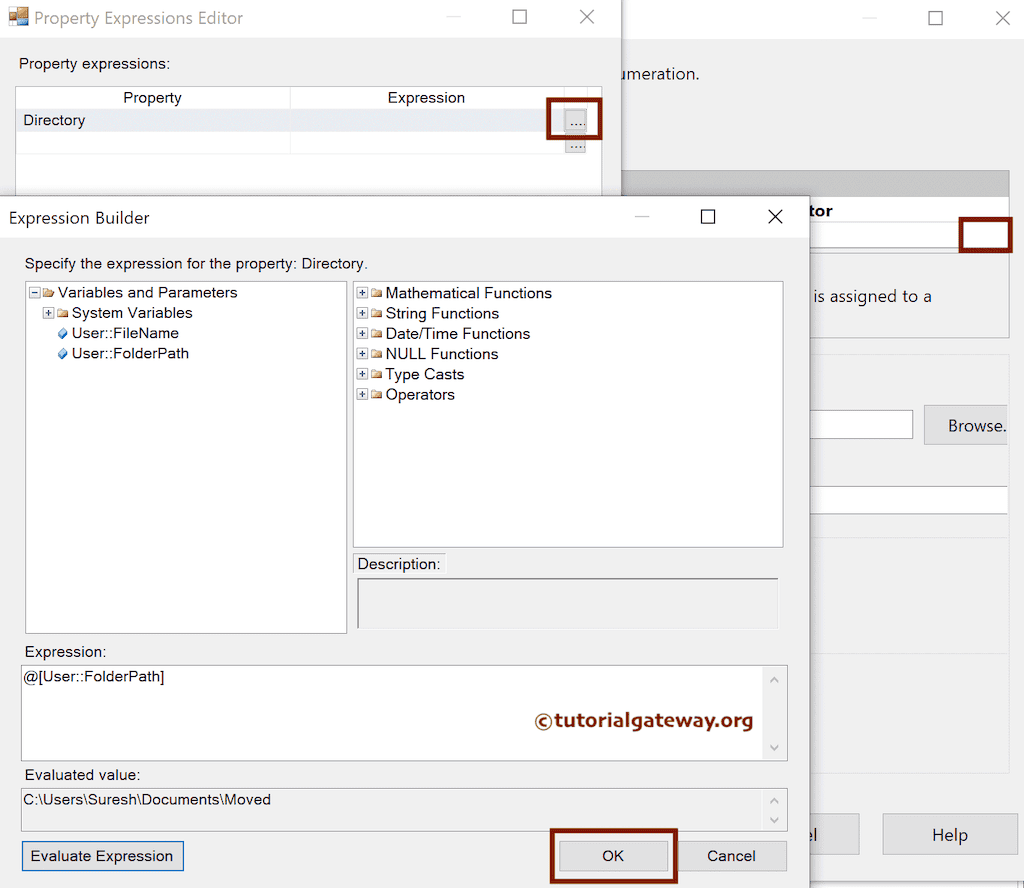
Task: Close the Expression Builder window
Action: [x=775, y=217]
